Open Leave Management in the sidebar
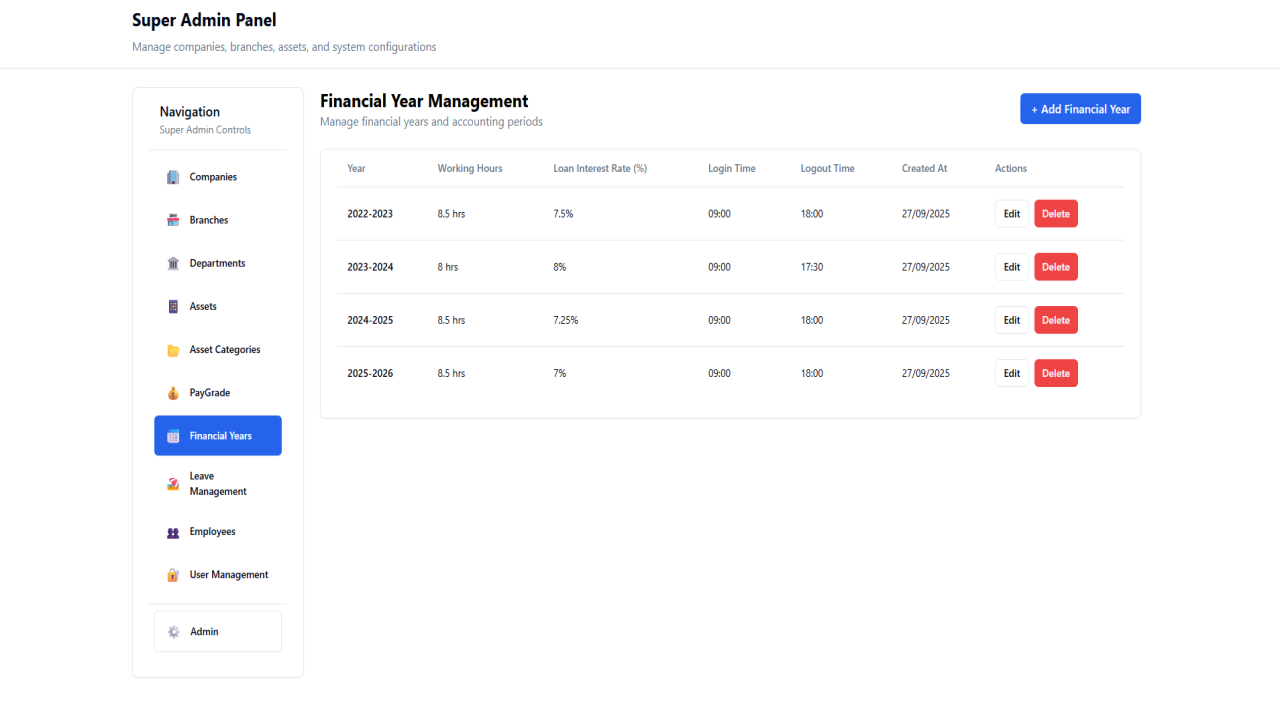This screenshot has height=720, width=1280. (x=218, y=484)
